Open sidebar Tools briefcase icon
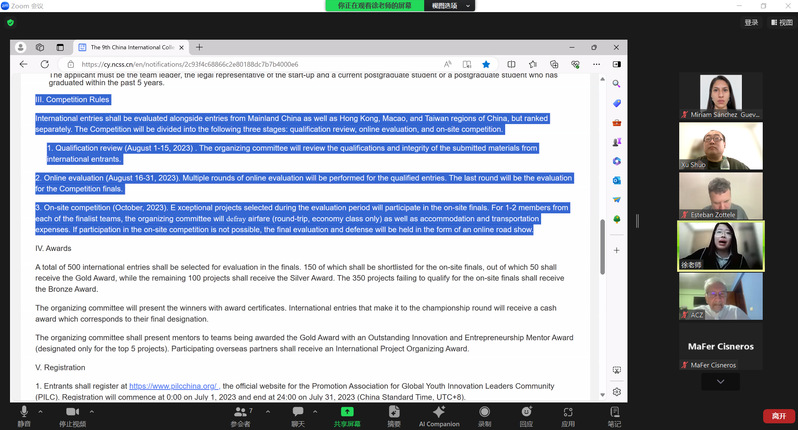 pos(616,123)
